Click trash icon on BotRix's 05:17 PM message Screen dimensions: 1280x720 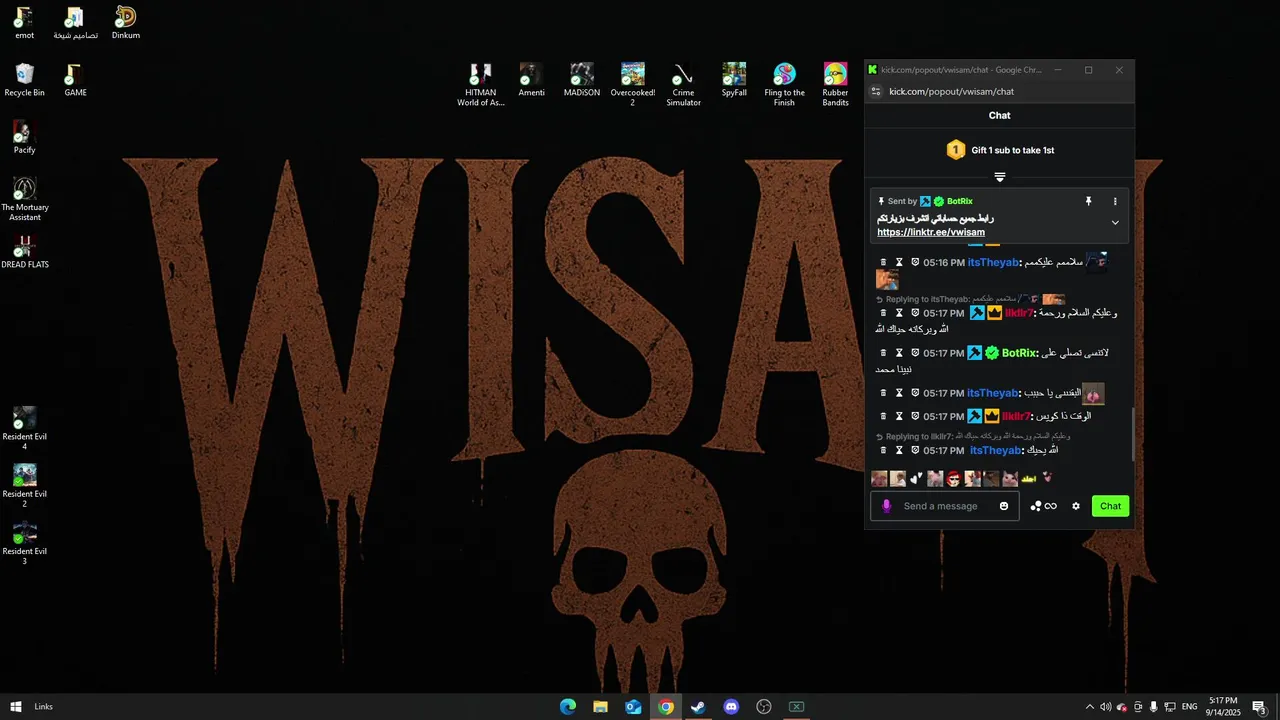[883, 353]
